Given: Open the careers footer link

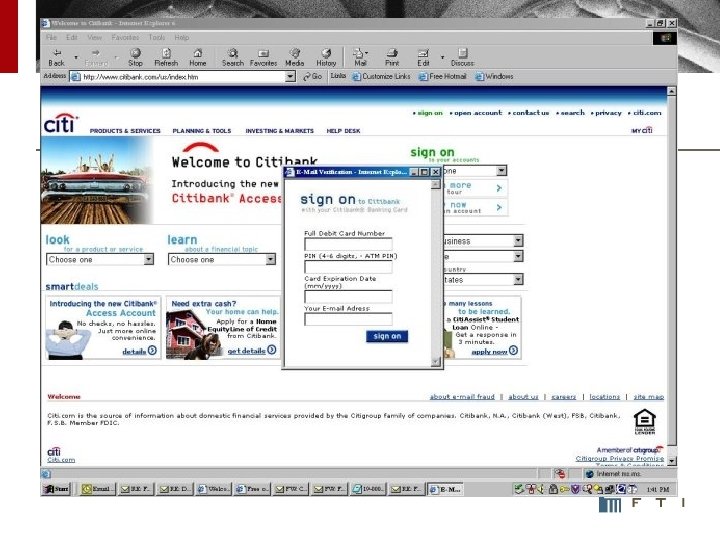Looking at the screenshot, I should pyautogui.click(x=563, y=396).
